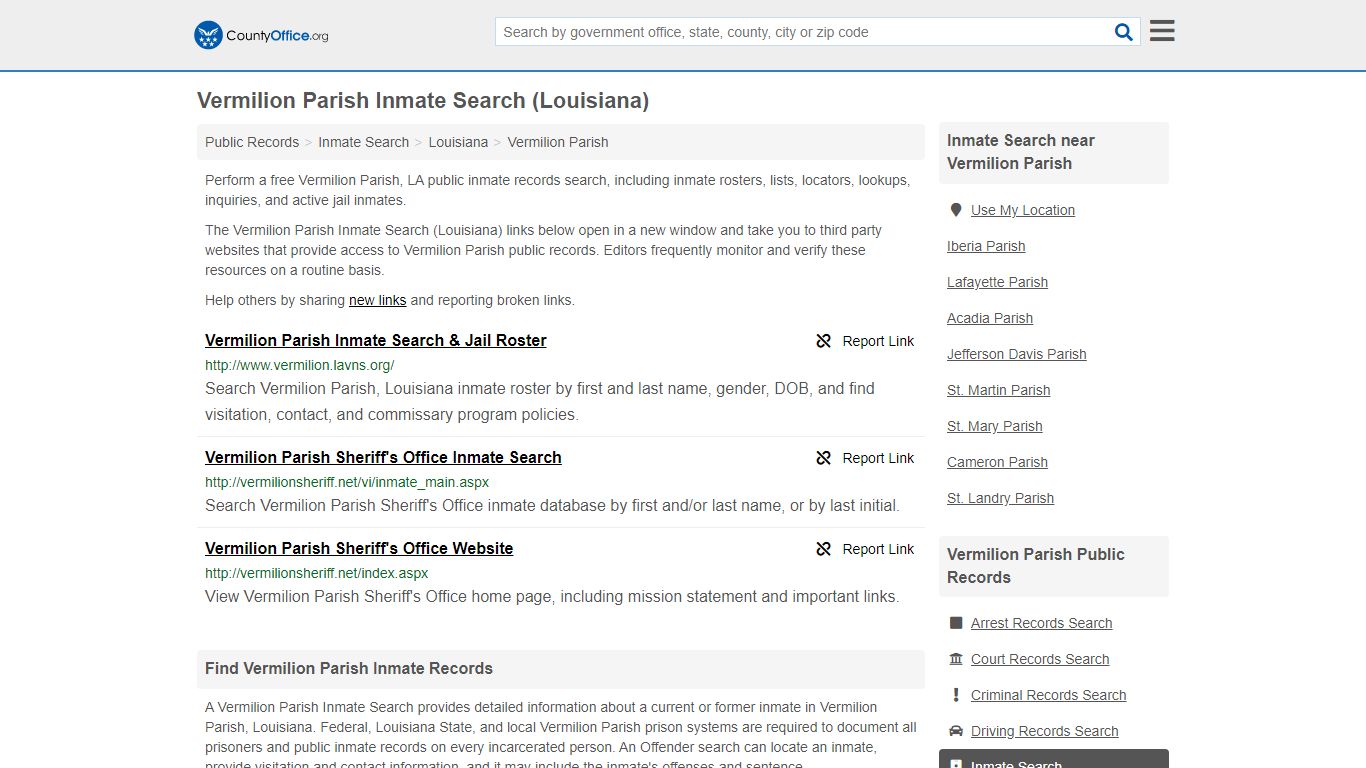Open the inmate_main.aspx URL

coord(347,482)
